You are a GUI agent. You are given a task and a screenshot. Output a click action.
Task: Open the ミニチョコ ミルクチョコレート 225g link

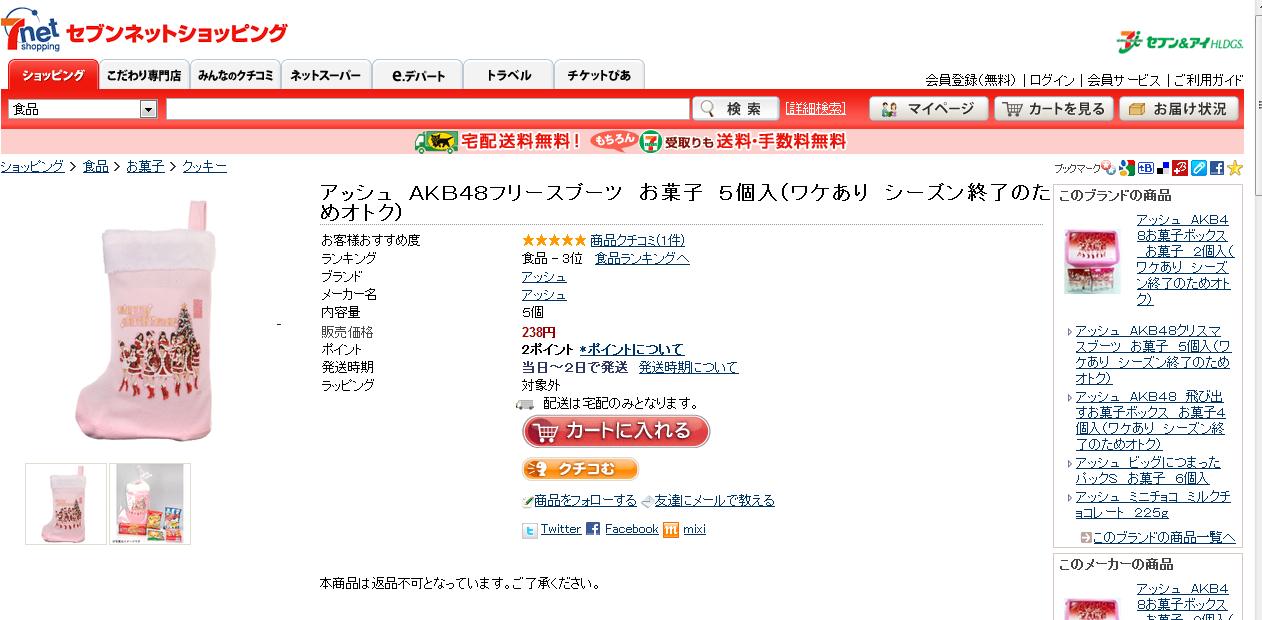[1153, 504]
